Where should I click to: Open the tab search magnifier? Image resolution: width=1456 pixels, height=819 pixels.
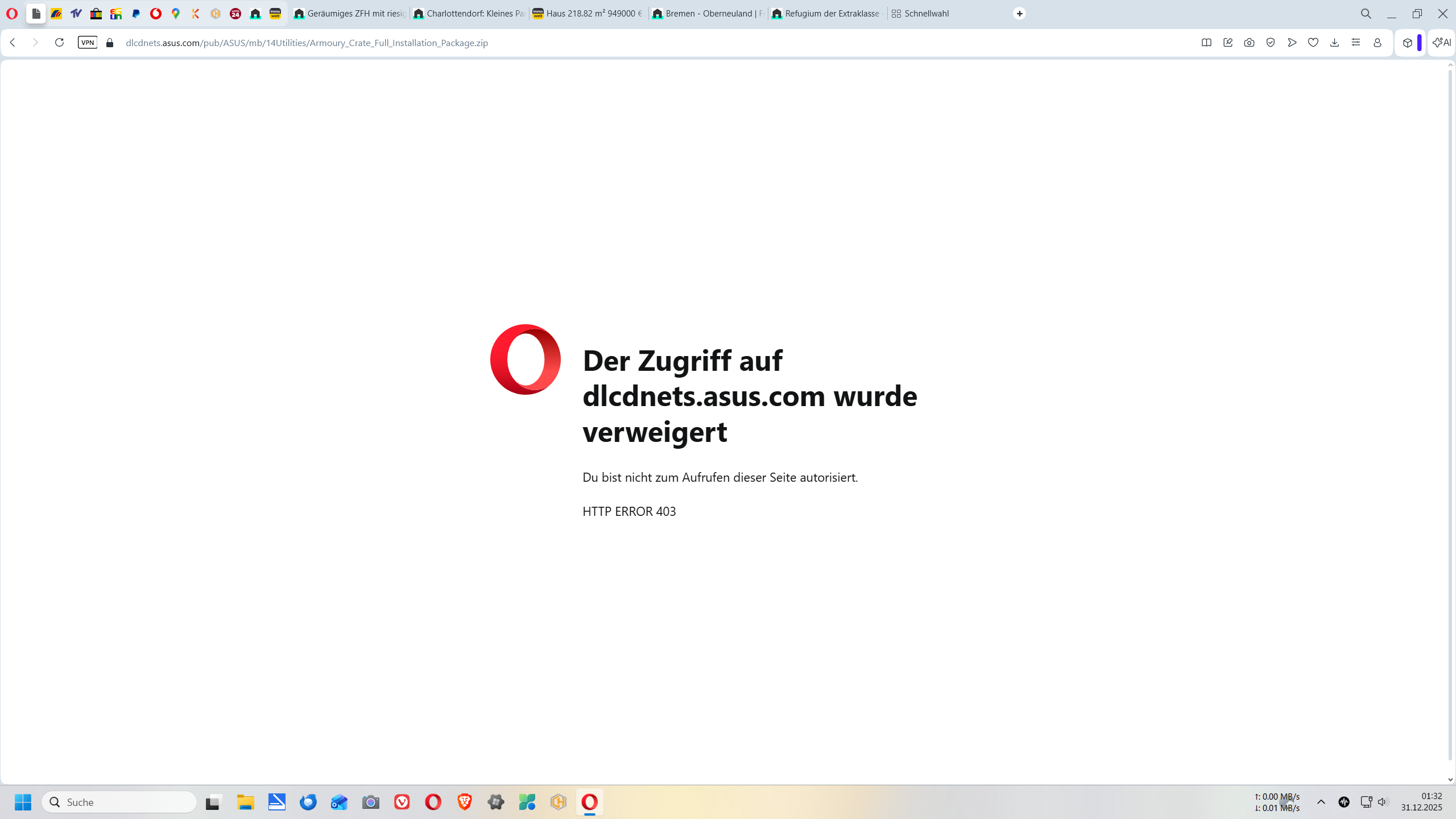[1366, 14]
